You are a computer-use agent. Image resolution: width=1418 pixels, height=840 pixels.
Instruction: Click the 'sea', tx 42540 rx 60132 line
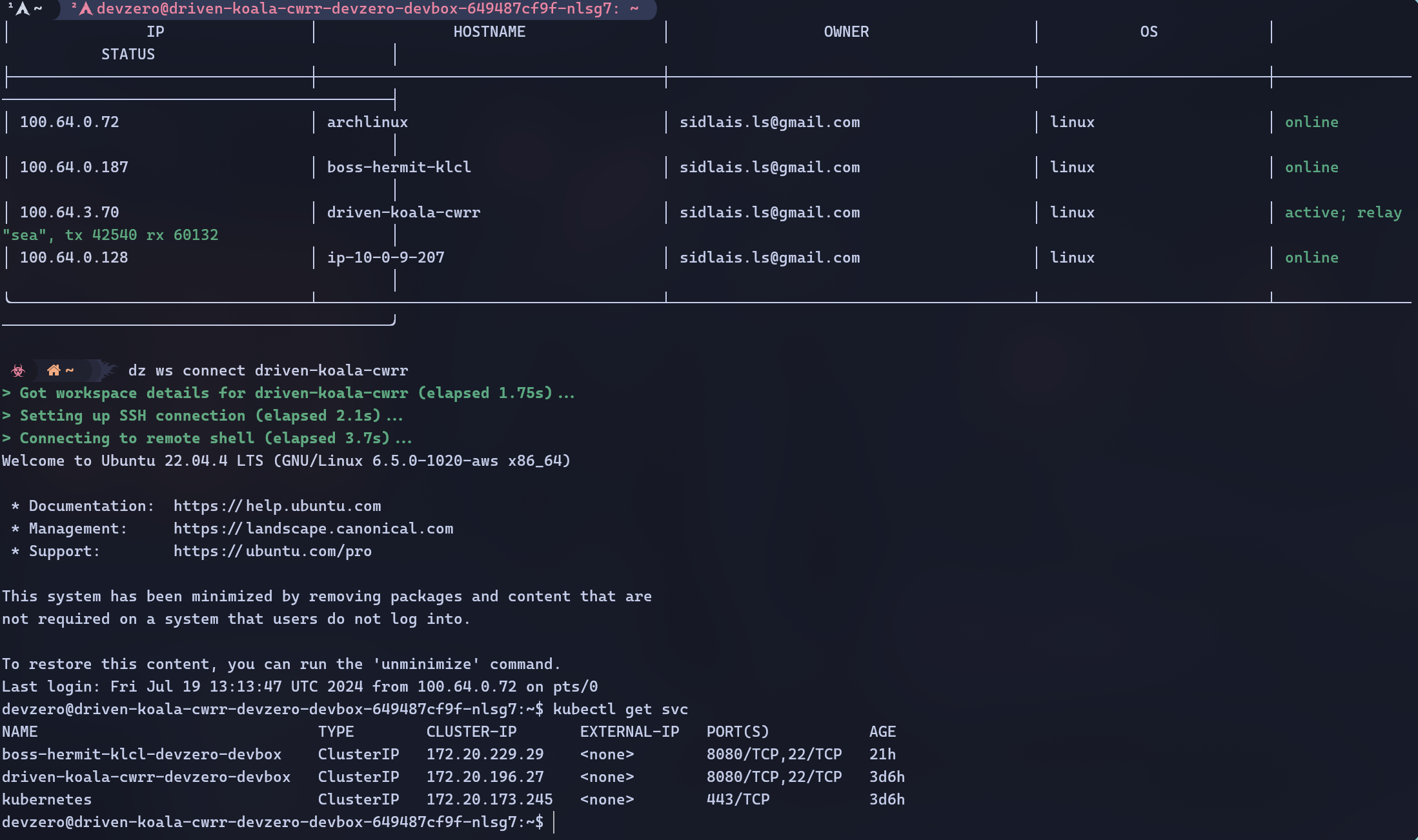110,235
